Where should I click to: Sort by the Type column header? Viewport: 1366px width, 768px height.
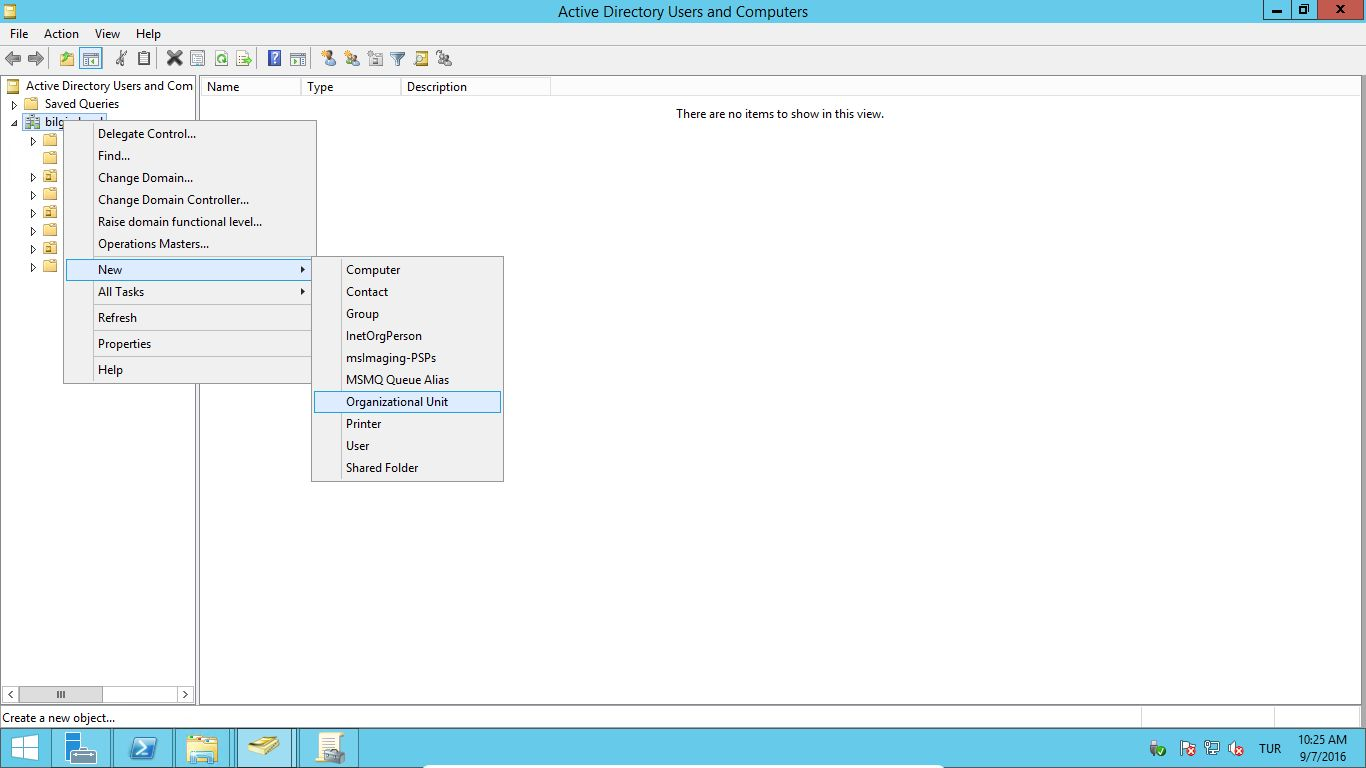[x=351, y=87]
